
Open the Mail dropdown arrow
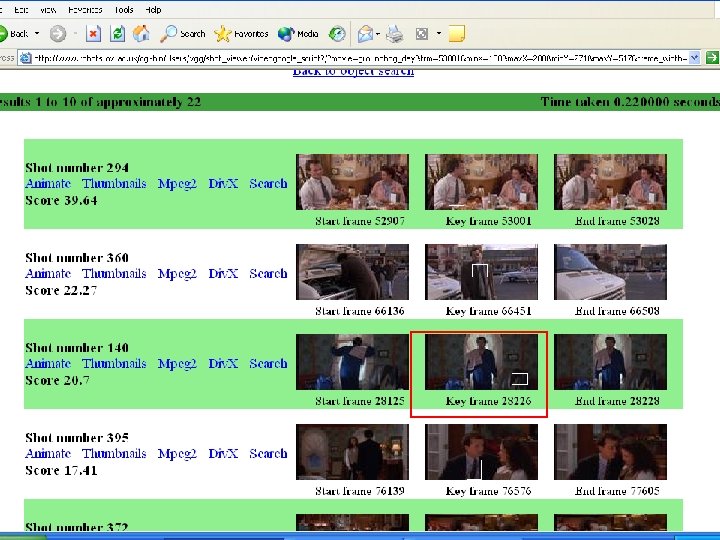pyautogui.click(x=378, y=34)
